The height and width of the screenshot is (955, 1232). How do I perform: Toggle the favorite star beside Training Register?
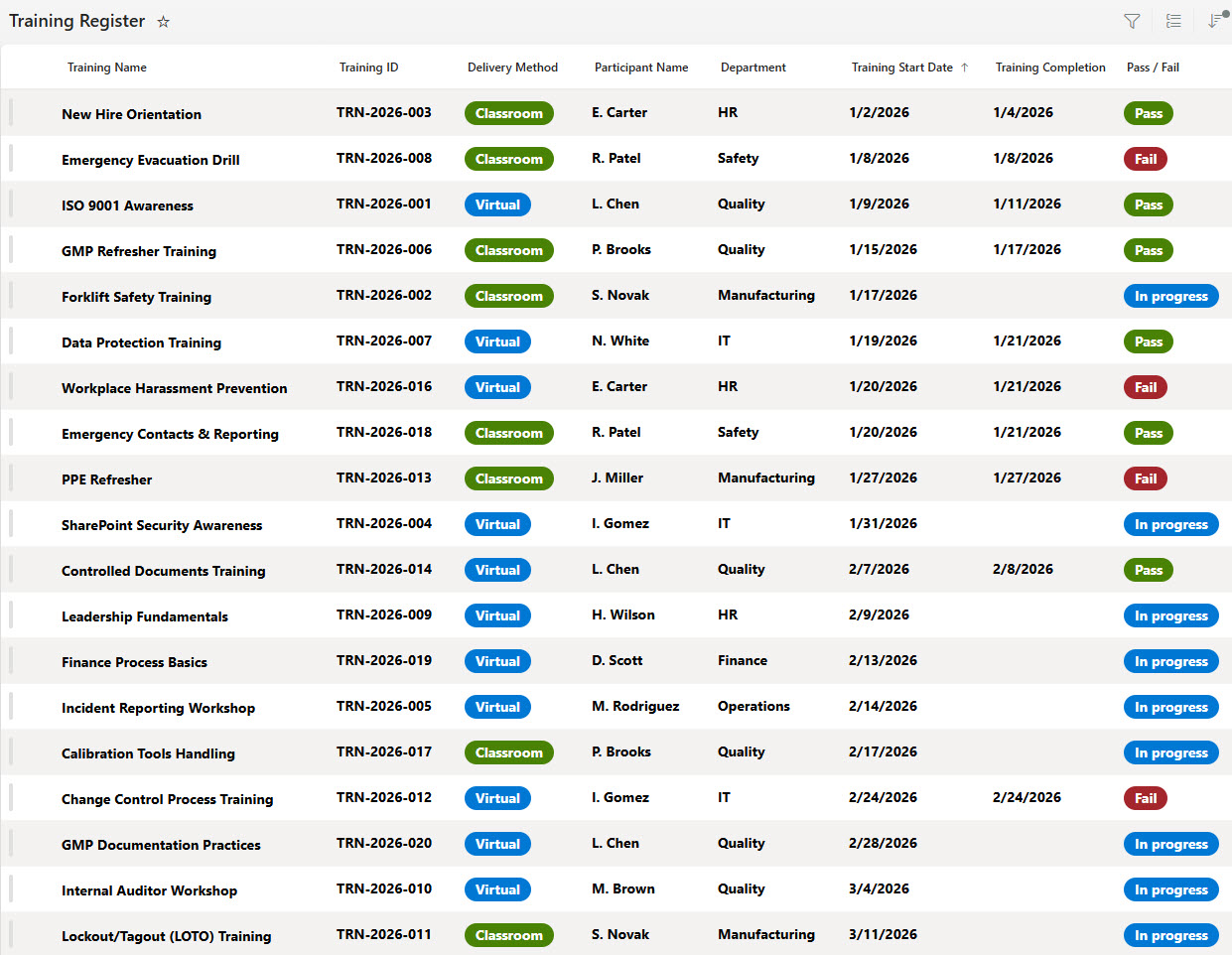[x=163, y=21]
